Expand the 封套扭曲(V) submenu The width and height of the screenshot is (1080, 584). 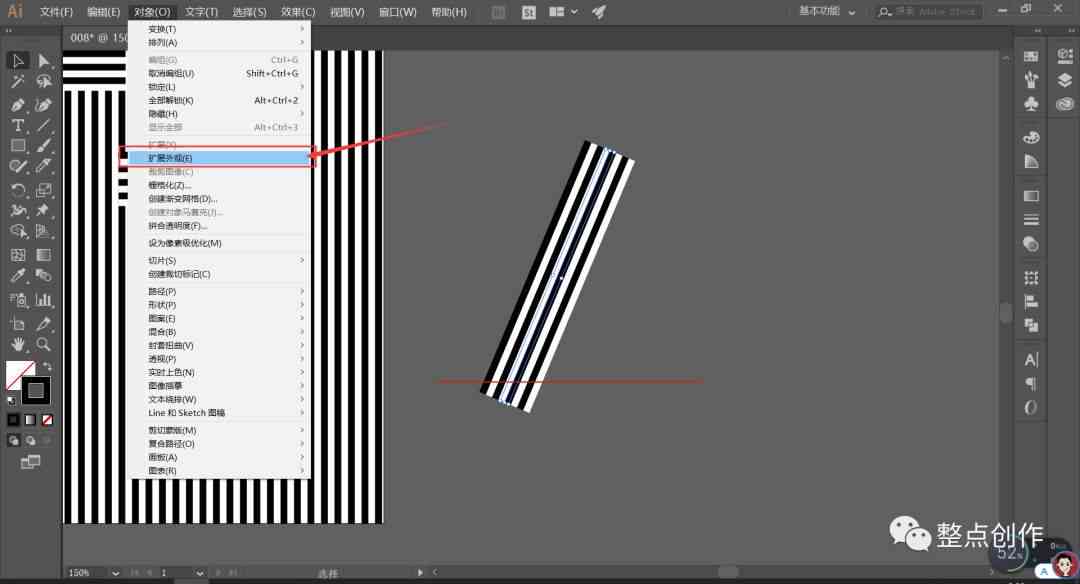pos(219,345)
